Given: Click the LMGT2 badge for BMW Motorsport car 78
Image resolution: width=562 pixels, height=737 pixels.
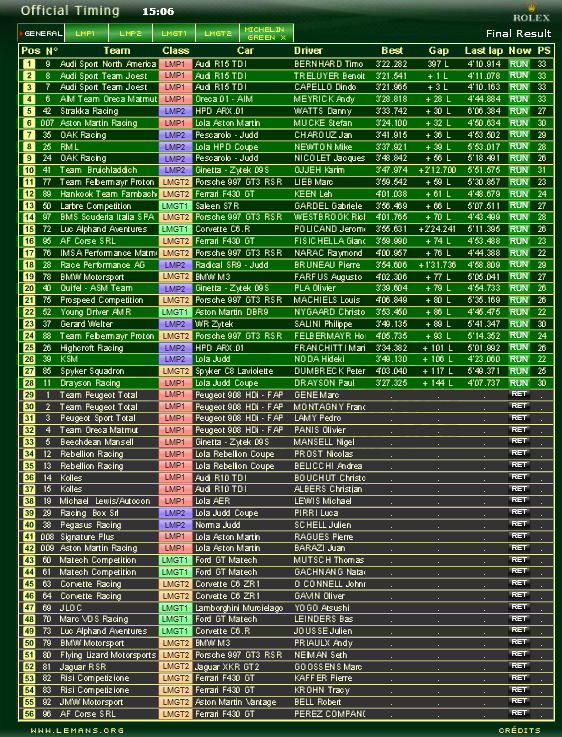Looking at the screenshot, I should (x=175, y=277).
